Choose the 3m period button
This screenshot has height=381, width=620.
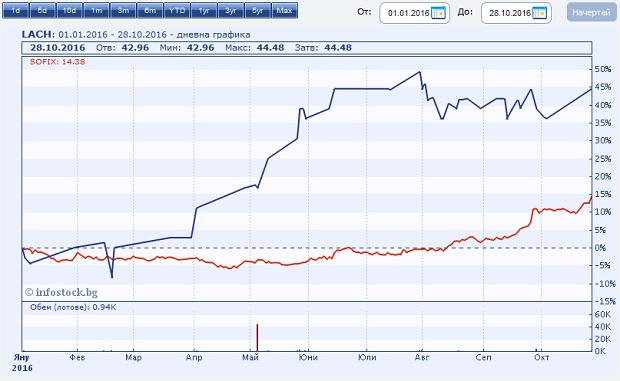click(123, 11)
